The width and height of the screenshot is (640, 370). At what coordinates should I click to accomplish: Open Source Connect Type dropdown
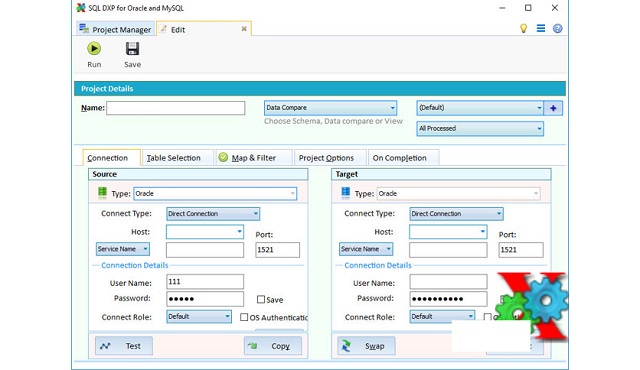pos(213,214)
